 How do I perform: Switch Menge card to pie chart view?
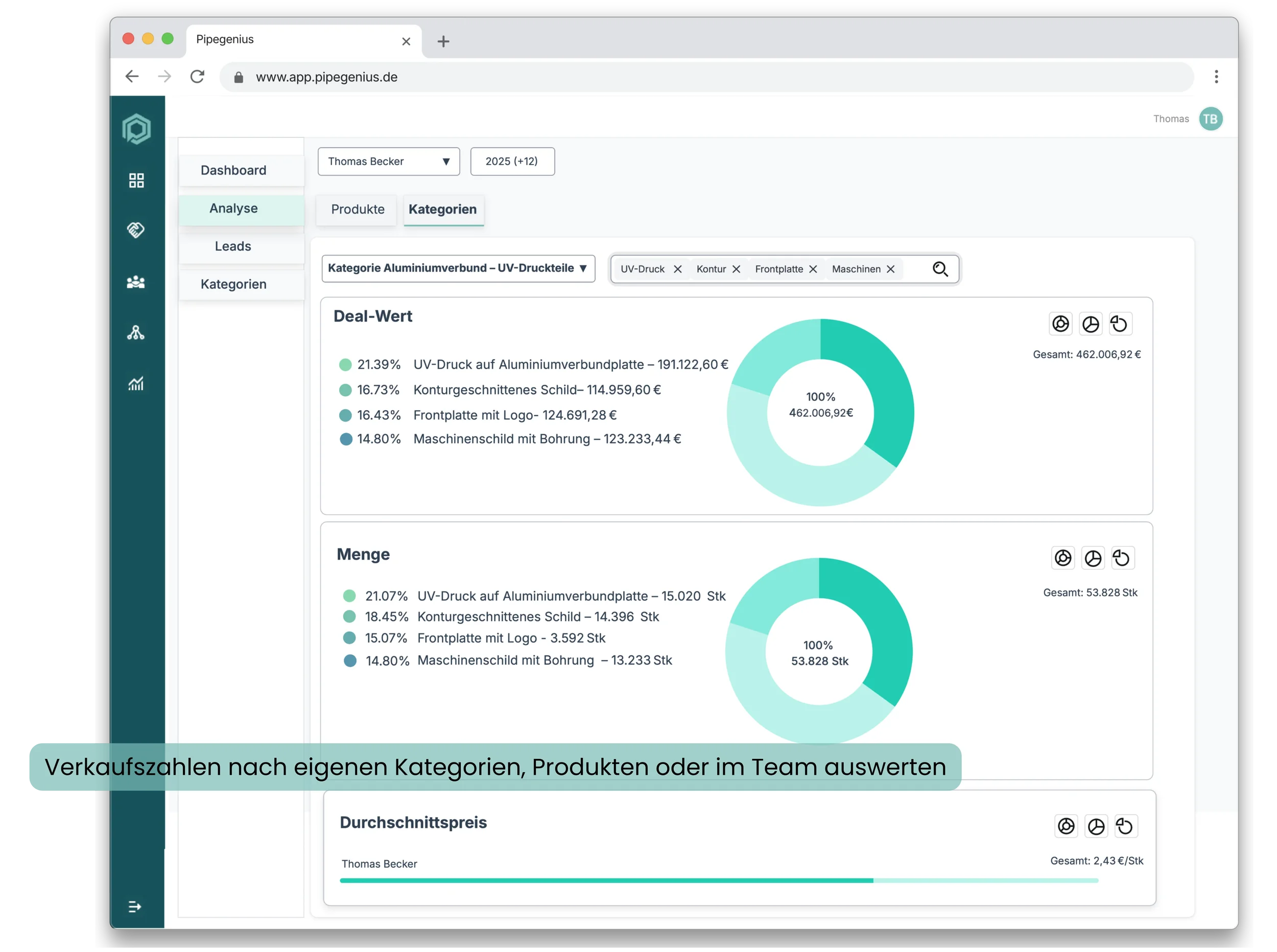[x=1093, y=558]
